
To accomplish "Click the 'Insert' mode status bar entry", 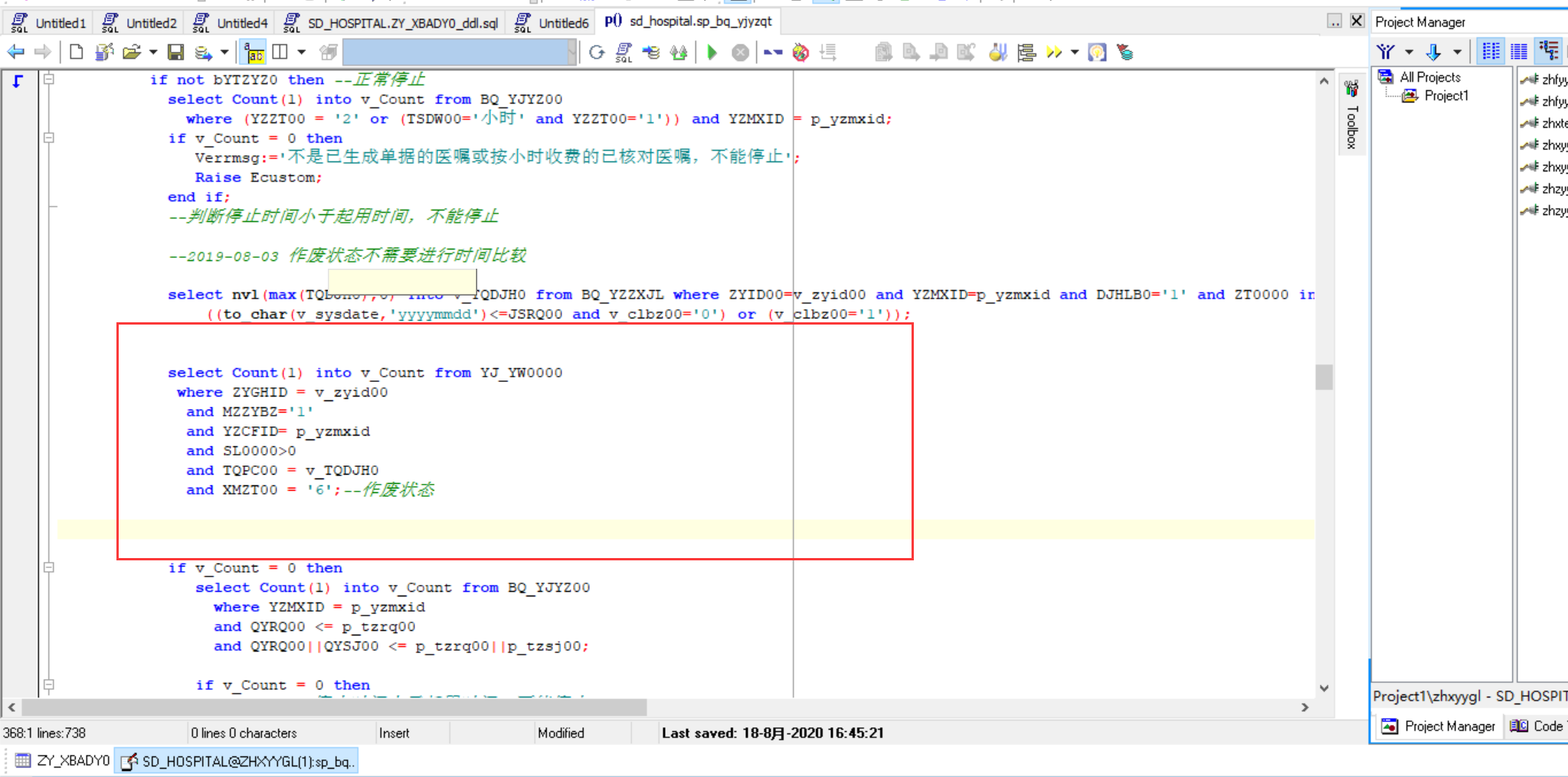I will tap(394, 733).
